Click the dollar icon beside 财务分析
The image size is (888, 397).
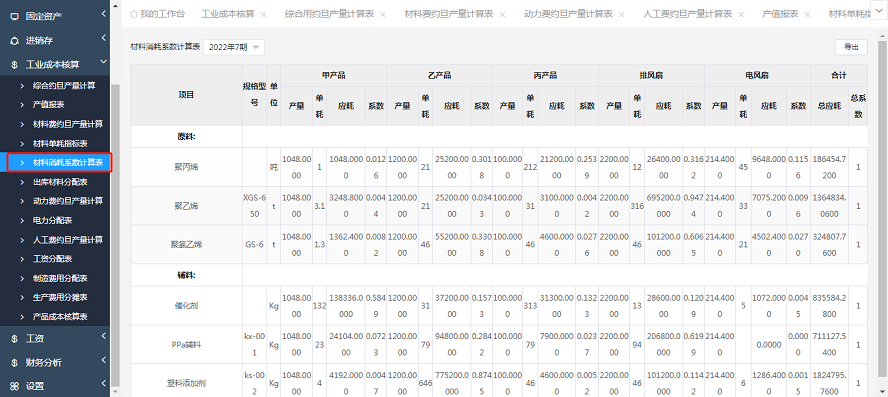pos(15,362)
